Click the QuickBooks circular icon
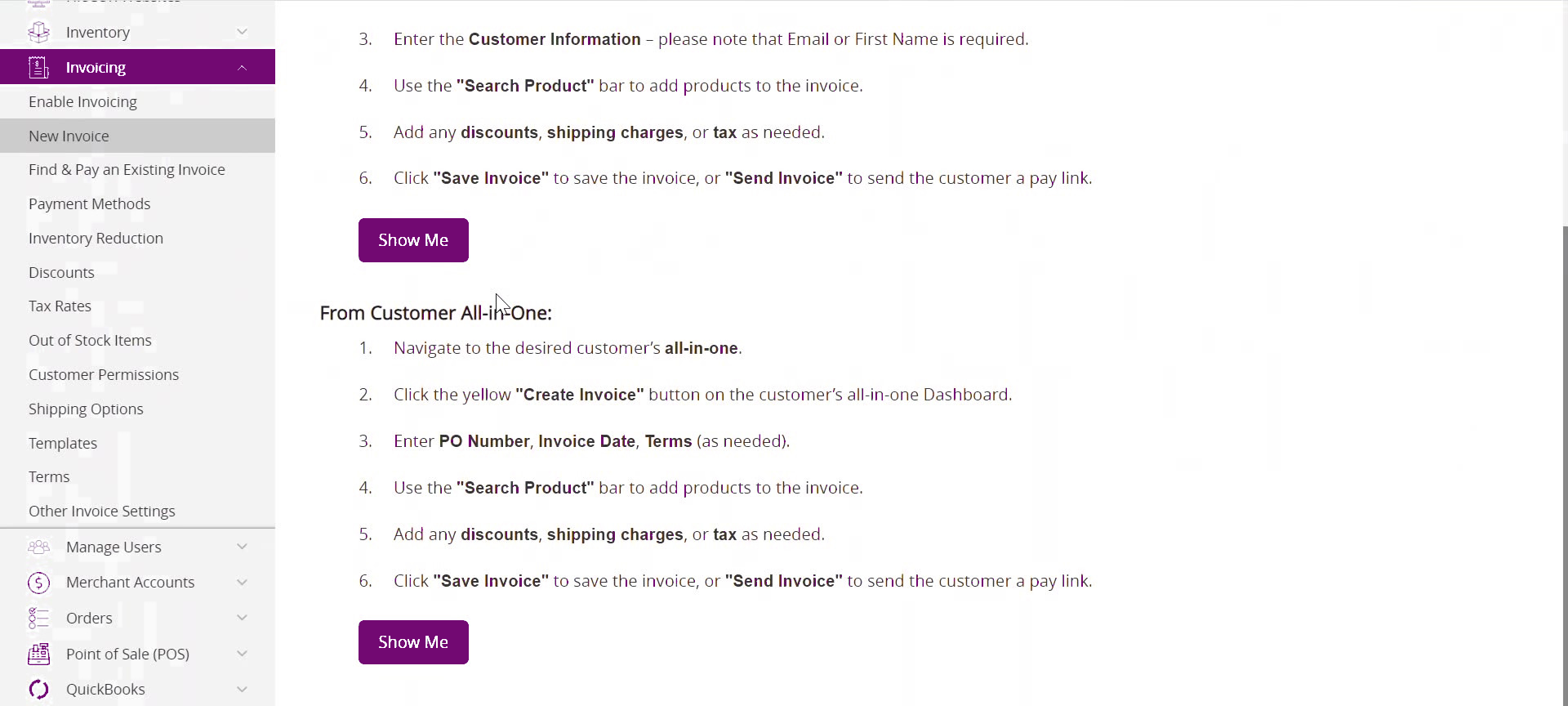The width and height of the screenshot is (1568, 706). (x=38, y=690)
